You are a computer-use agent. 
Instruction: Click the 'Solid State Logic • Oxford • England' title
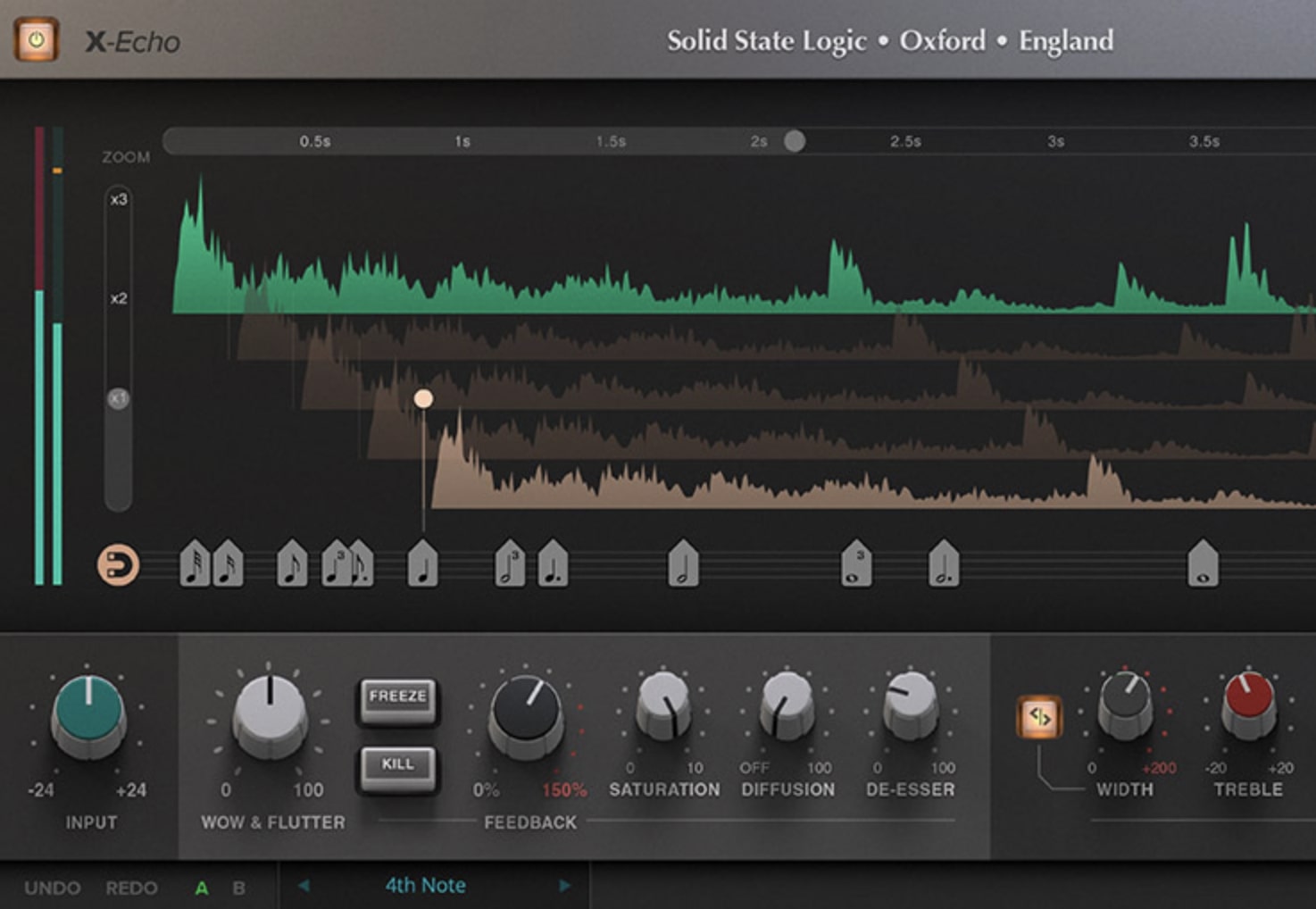point(890,41)
